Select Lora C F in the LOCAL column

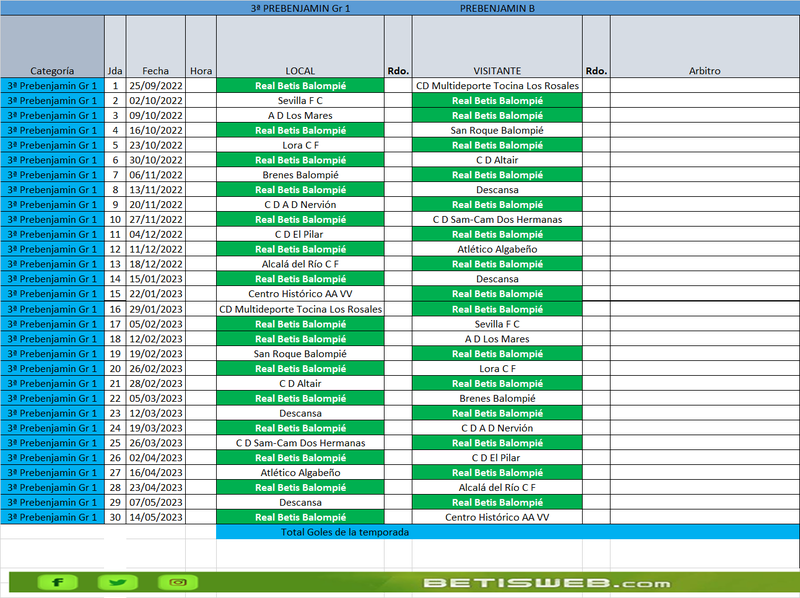301,145
